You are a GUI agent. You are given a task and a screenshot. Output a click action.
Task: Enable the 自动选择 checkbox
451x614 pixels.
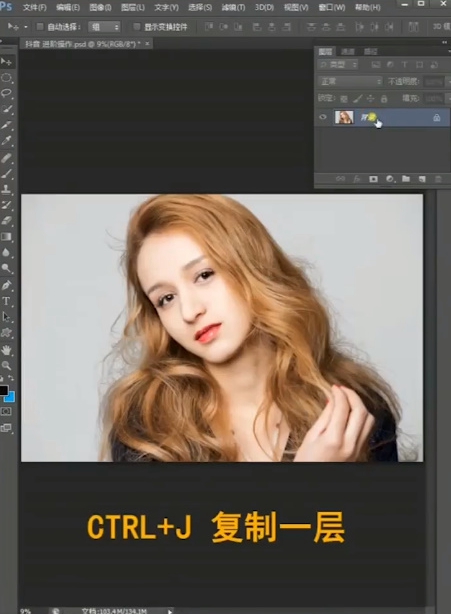tap(40, 27)
